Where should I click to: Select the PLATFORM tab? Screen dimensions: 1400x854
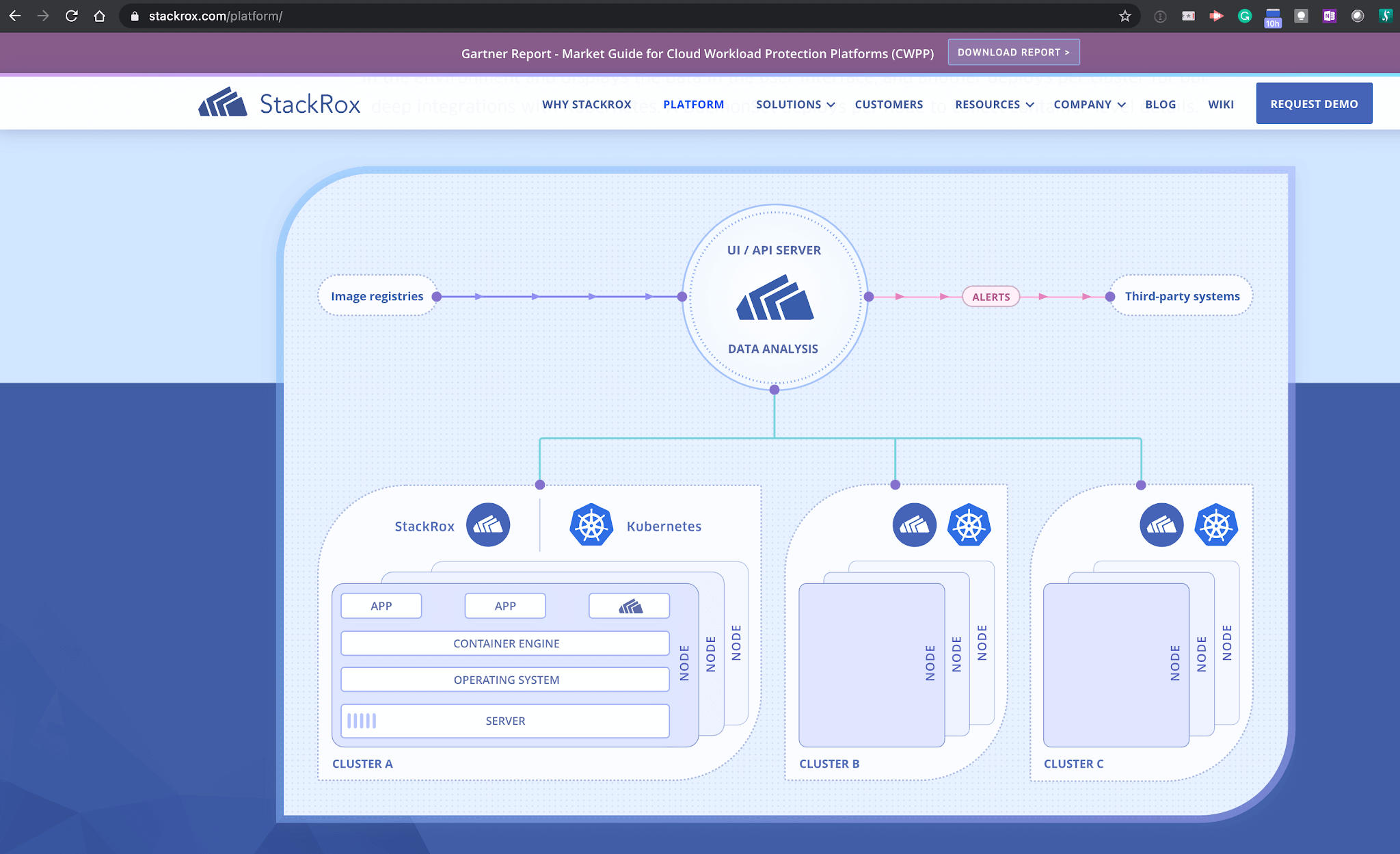point(693,104)
